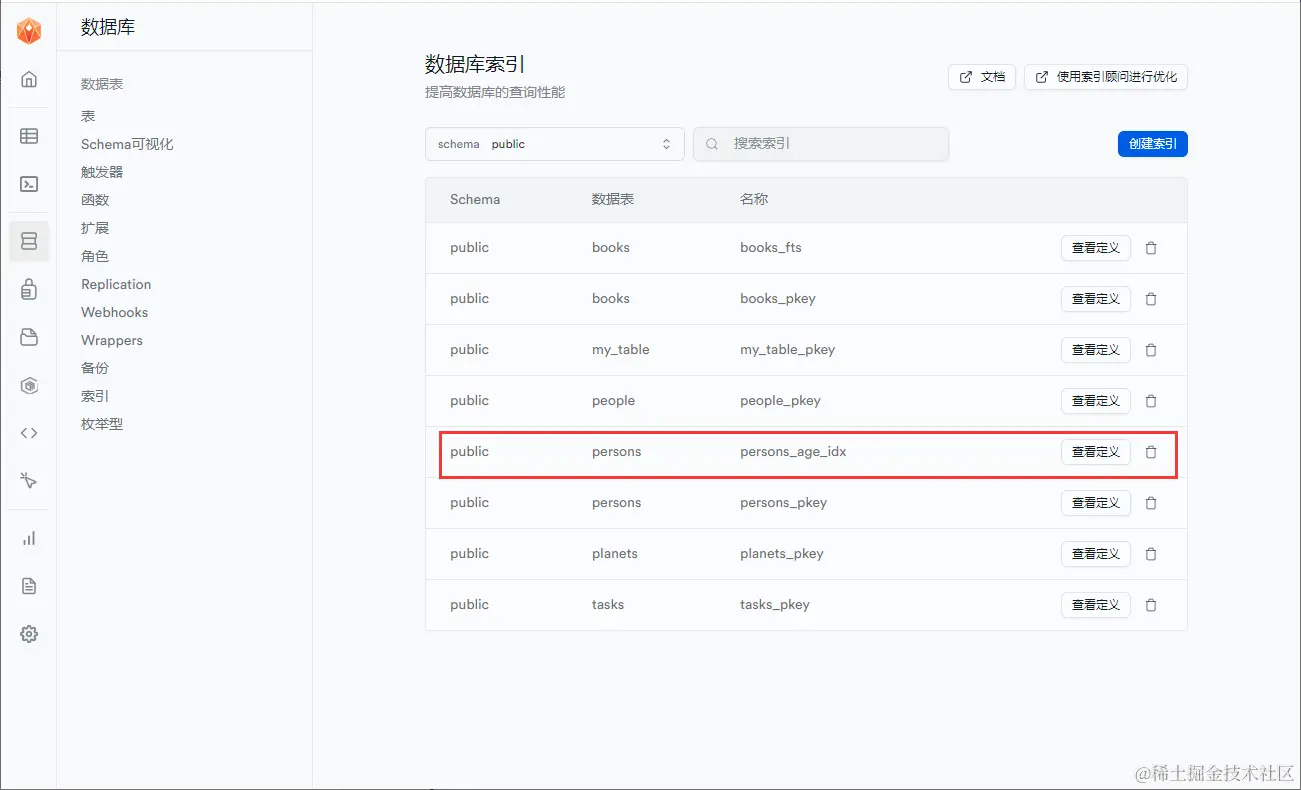Open the API code brackets icon

[29, 433]
